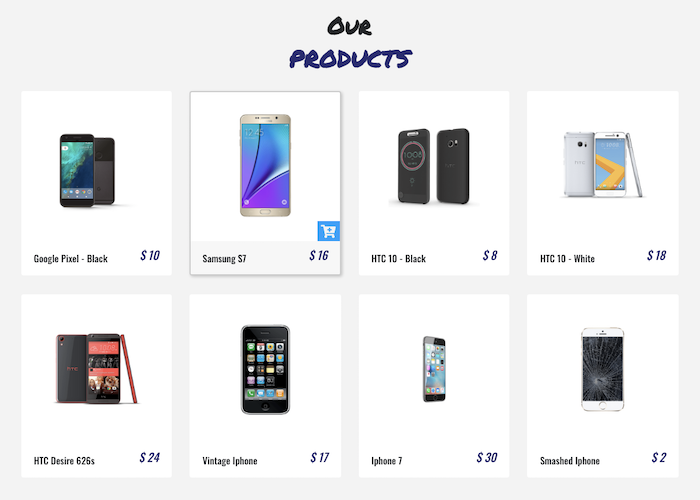View the HTC 10 Black photo
The height and width of the screenshot is (500, 700).
(433, 166)
